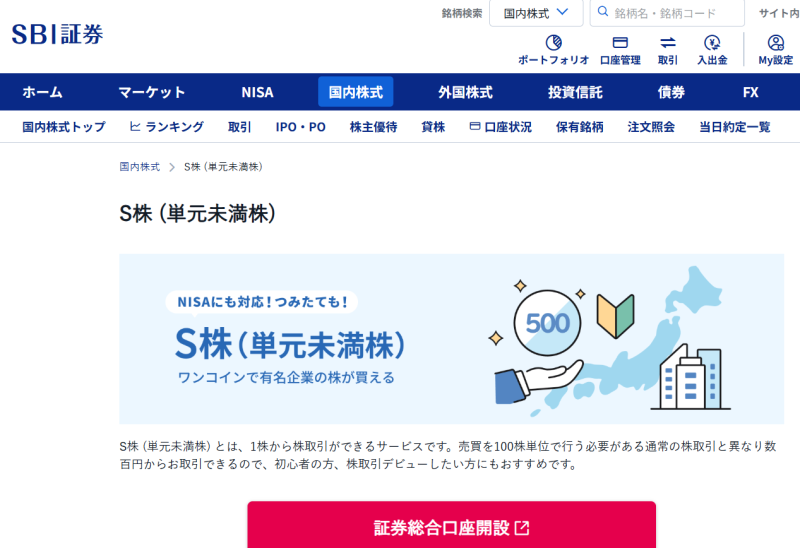Click the search magnifier icon
Viewport: 800px width, 548px height.
tap(603, 12)
